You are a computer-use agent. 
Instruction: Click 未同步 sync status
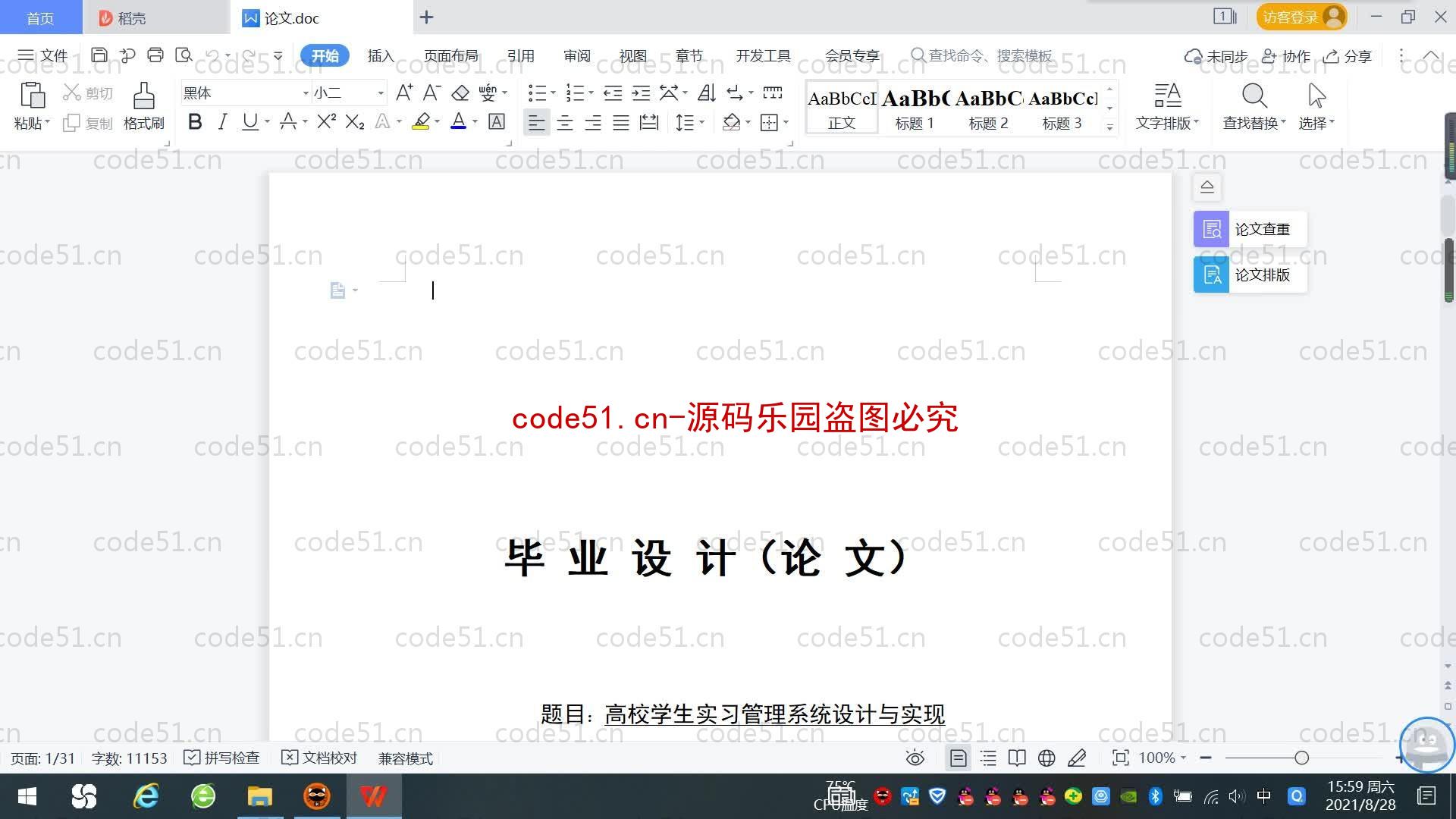[x=1216, y=56]
